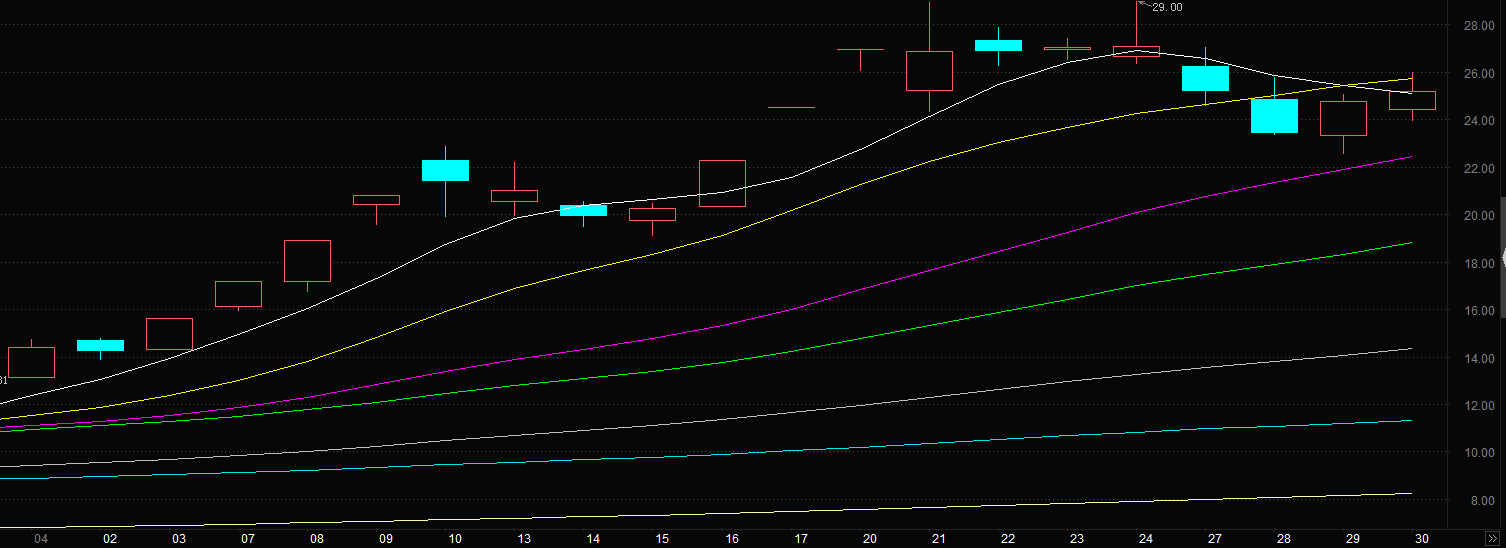The width and height of the screenshot is (1506, 548).
Task: Click the 17 date label on time axis
Action: click(x=801, y=539)
